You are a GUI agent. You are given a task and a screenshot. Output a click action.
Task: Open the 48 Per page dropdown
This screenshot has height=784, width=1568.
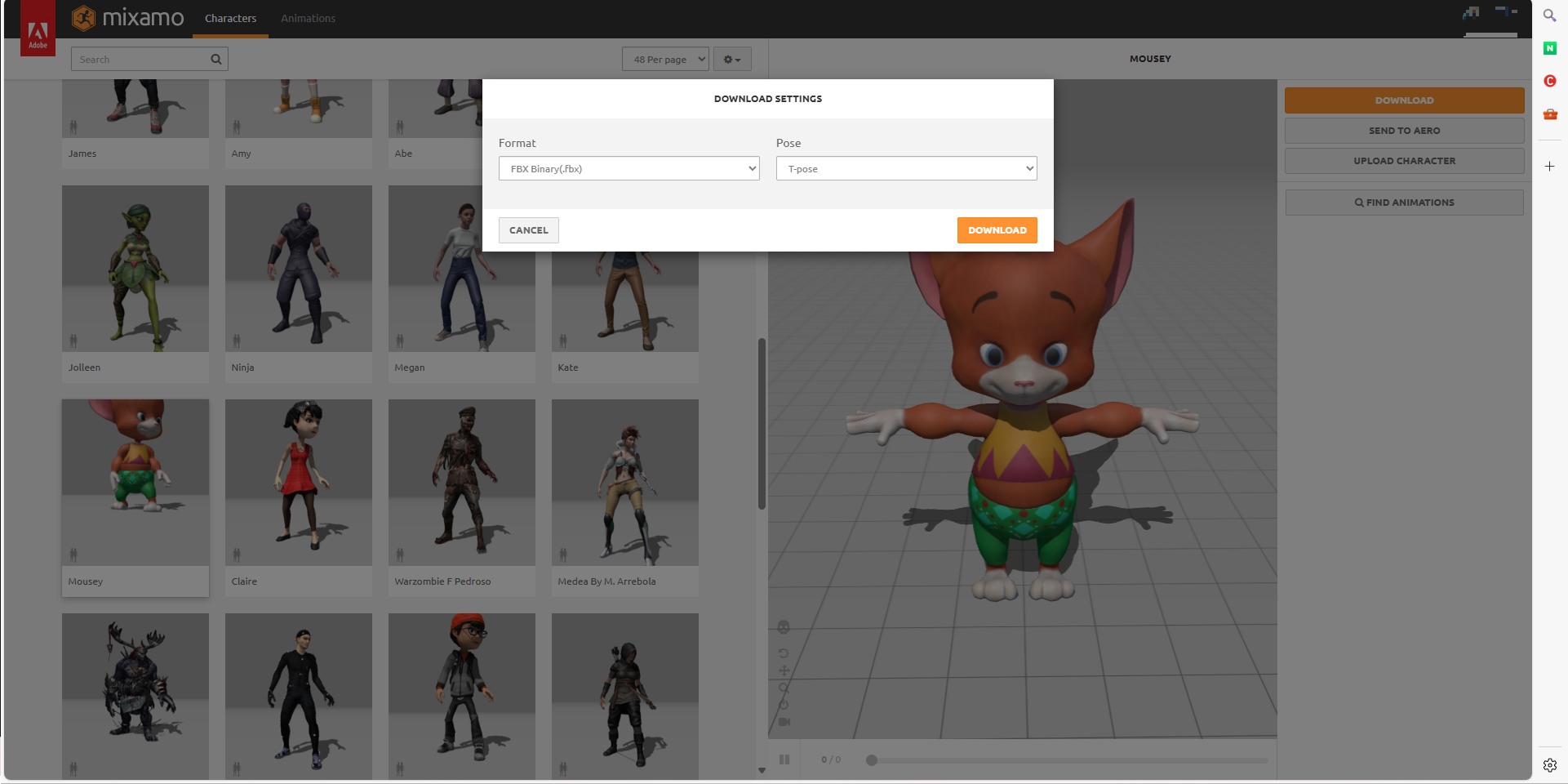click(665, 59)
